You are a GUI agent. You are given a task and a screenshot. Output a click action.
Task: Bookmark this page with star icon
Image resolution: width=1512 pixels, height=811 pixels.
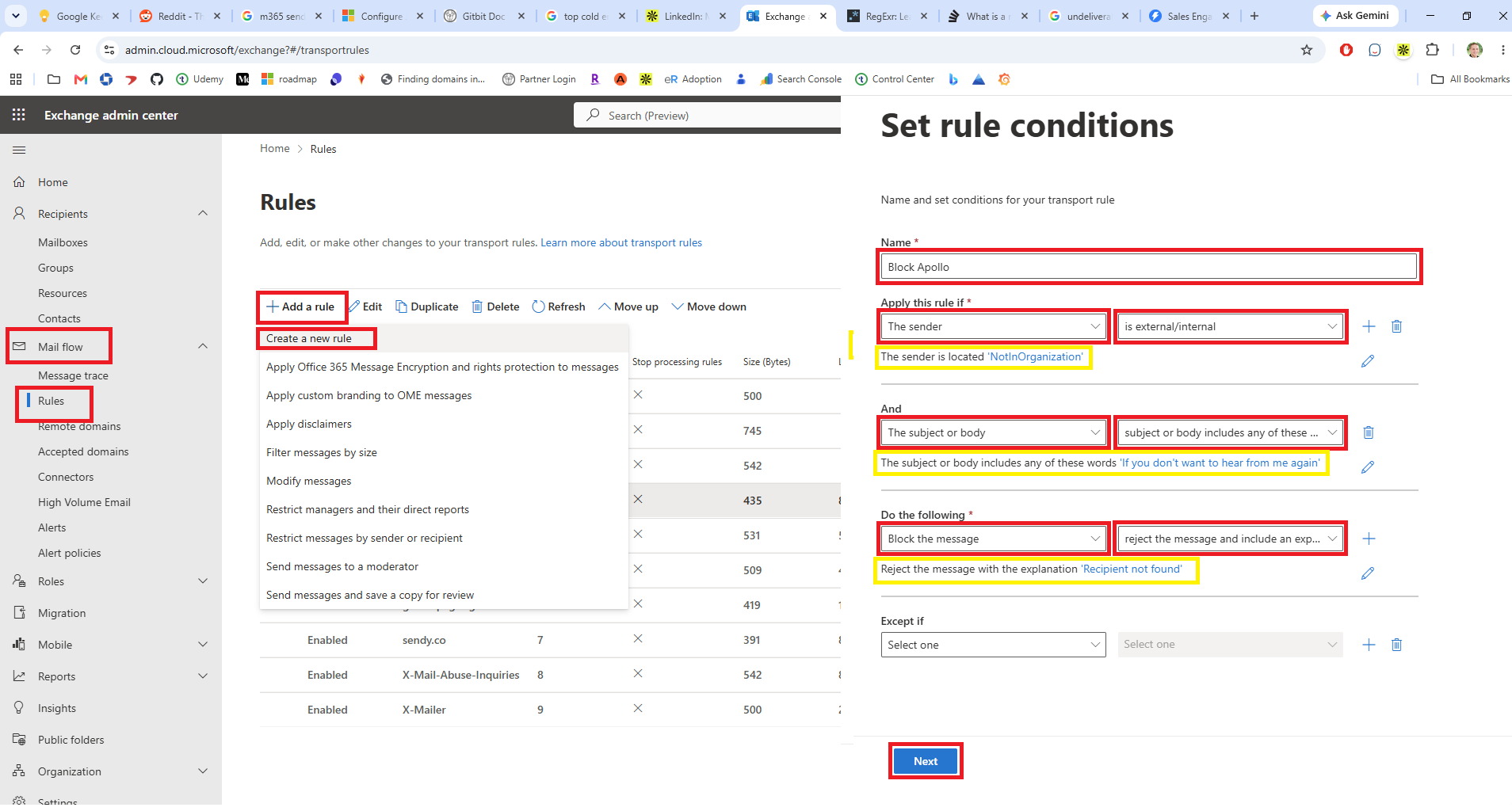(x=1307, y=50)
